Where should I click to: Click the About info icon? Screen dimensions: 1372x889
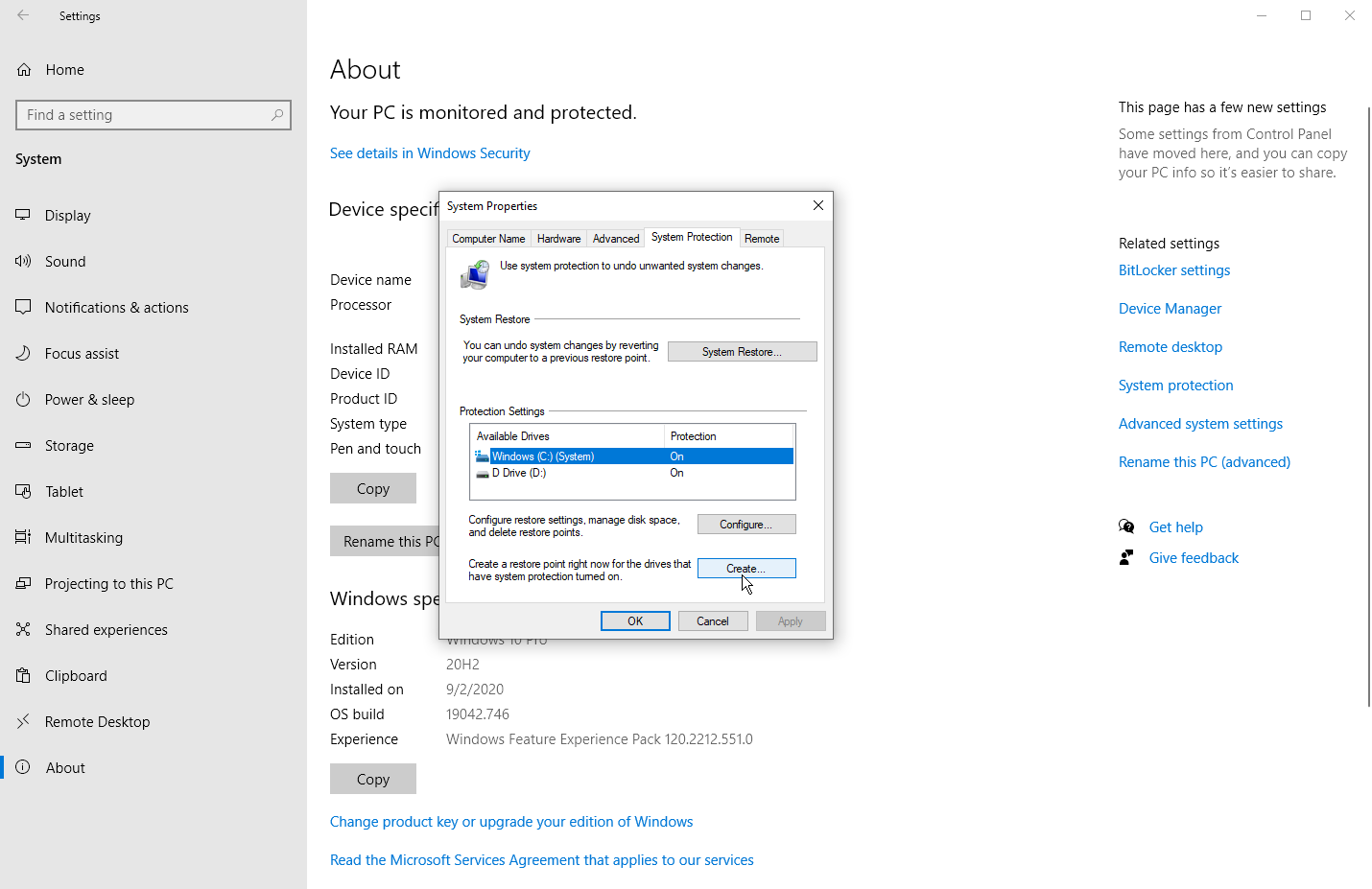23,768
